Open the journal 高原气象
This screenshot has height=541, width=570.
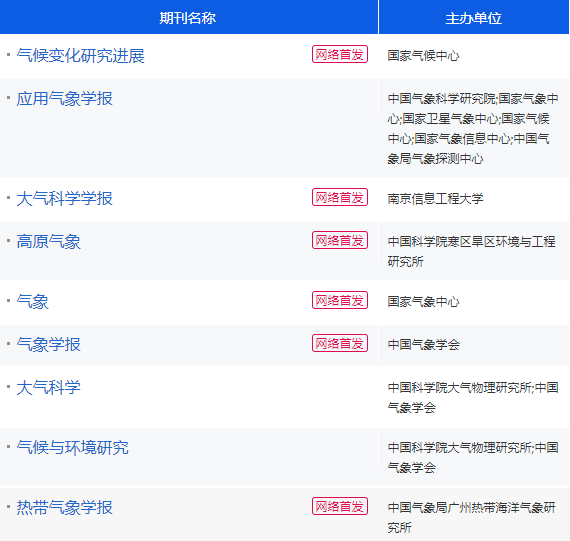tap(48, 242)
